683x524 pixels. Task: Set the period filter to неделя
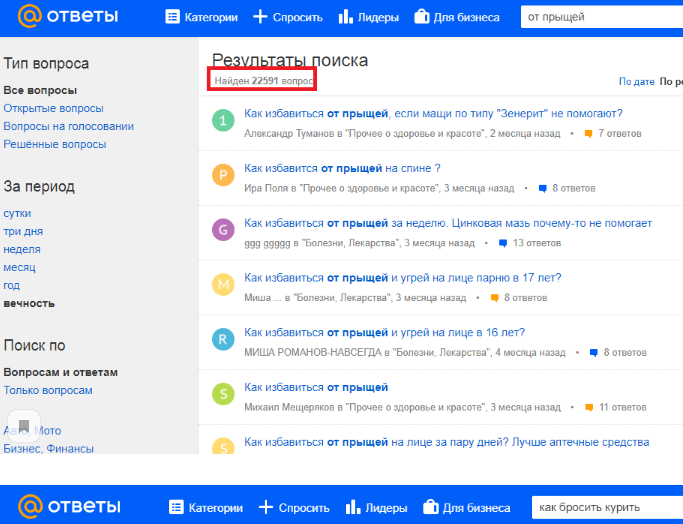click(22, 249)
